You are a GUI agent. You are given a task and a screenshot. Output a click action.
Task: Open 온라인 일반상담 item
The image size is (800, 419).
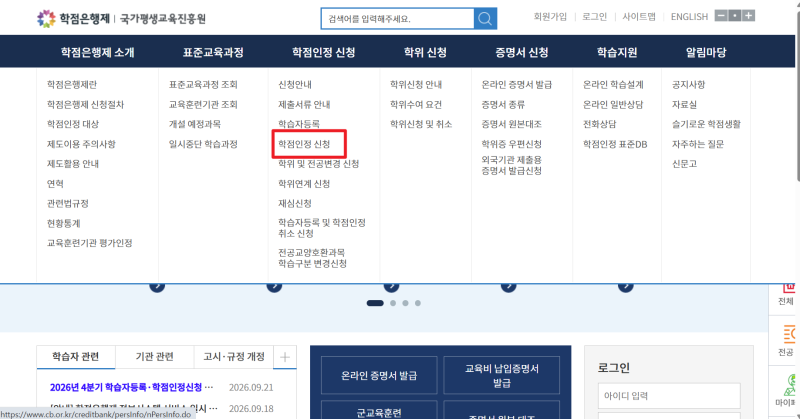(x=613, y=104)
